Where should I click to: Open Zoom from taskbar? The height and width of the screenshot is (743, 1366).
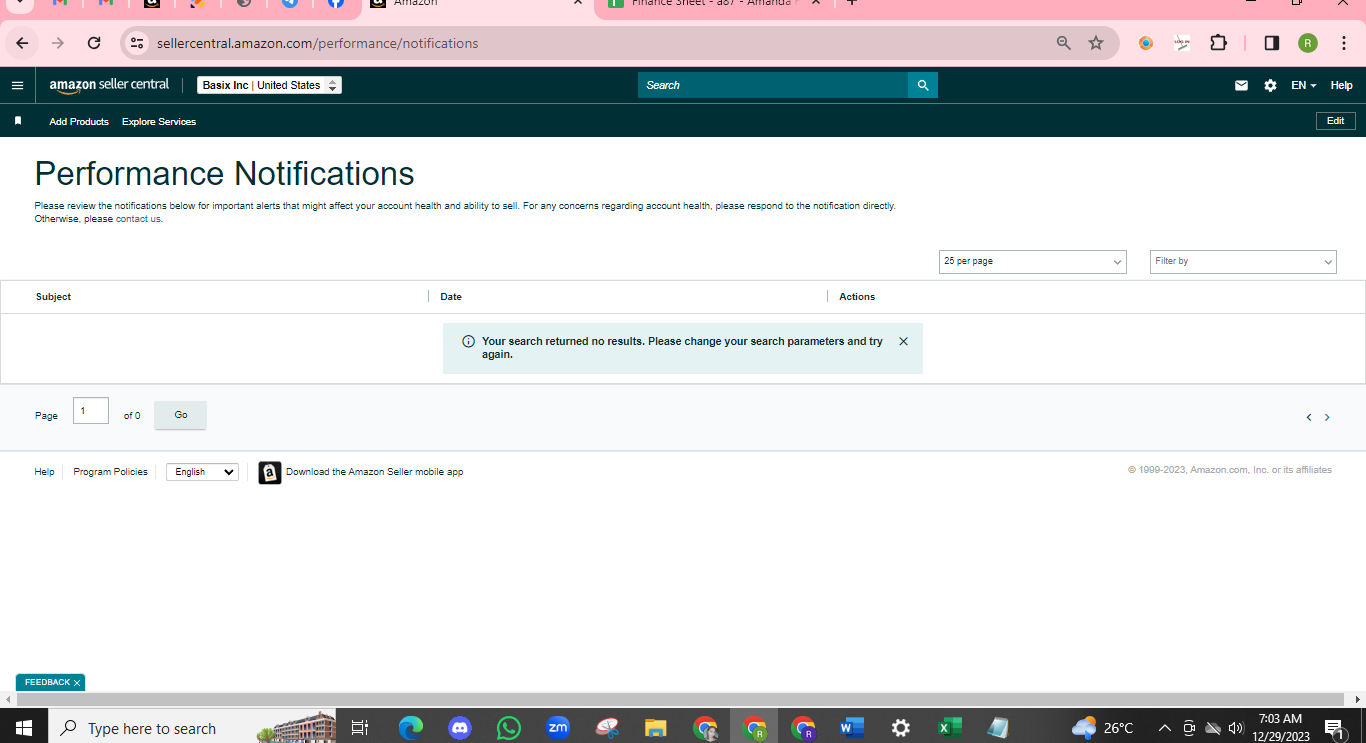558,728
